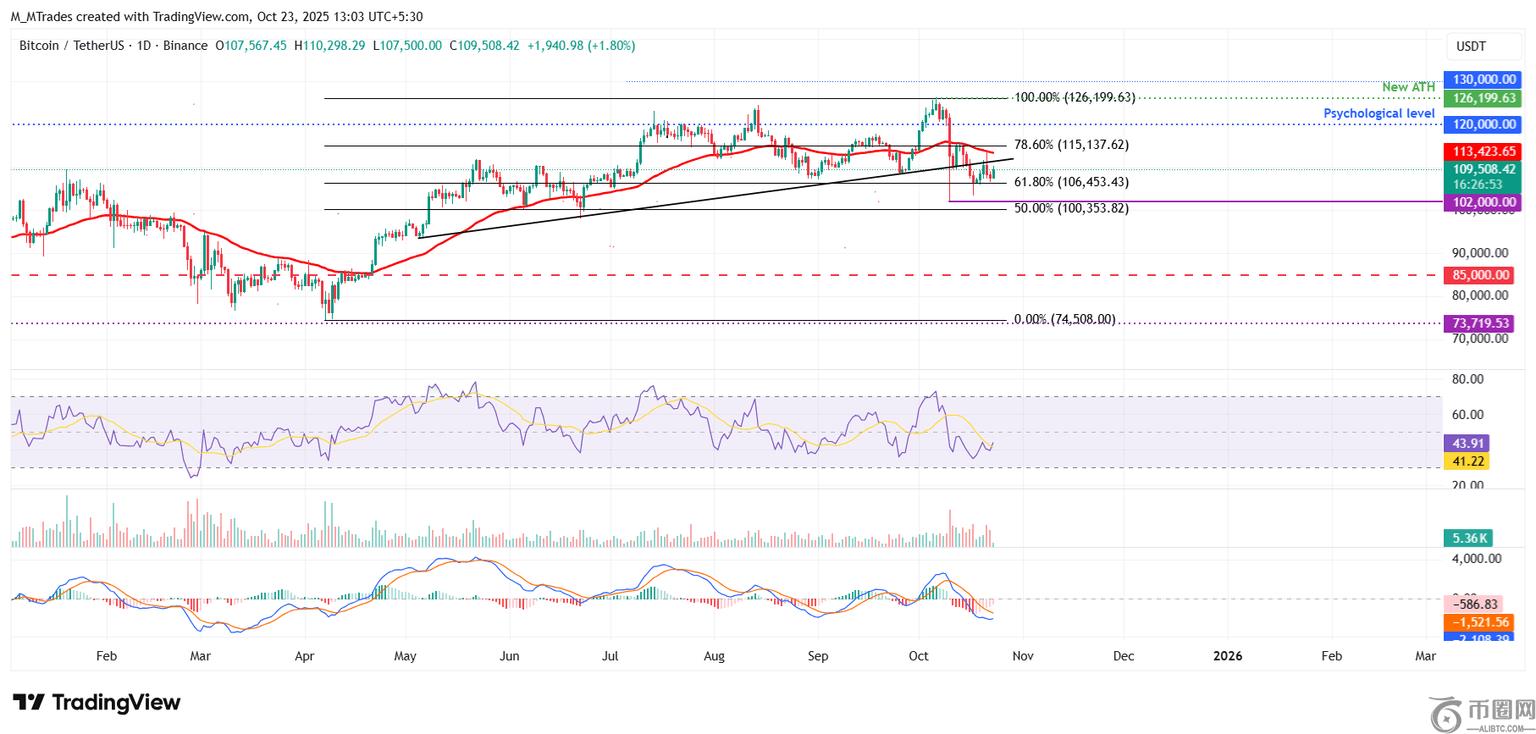1536x734 pixels.
Task: Click the TradingView logo at bottom left
Action: coord(96,702)
